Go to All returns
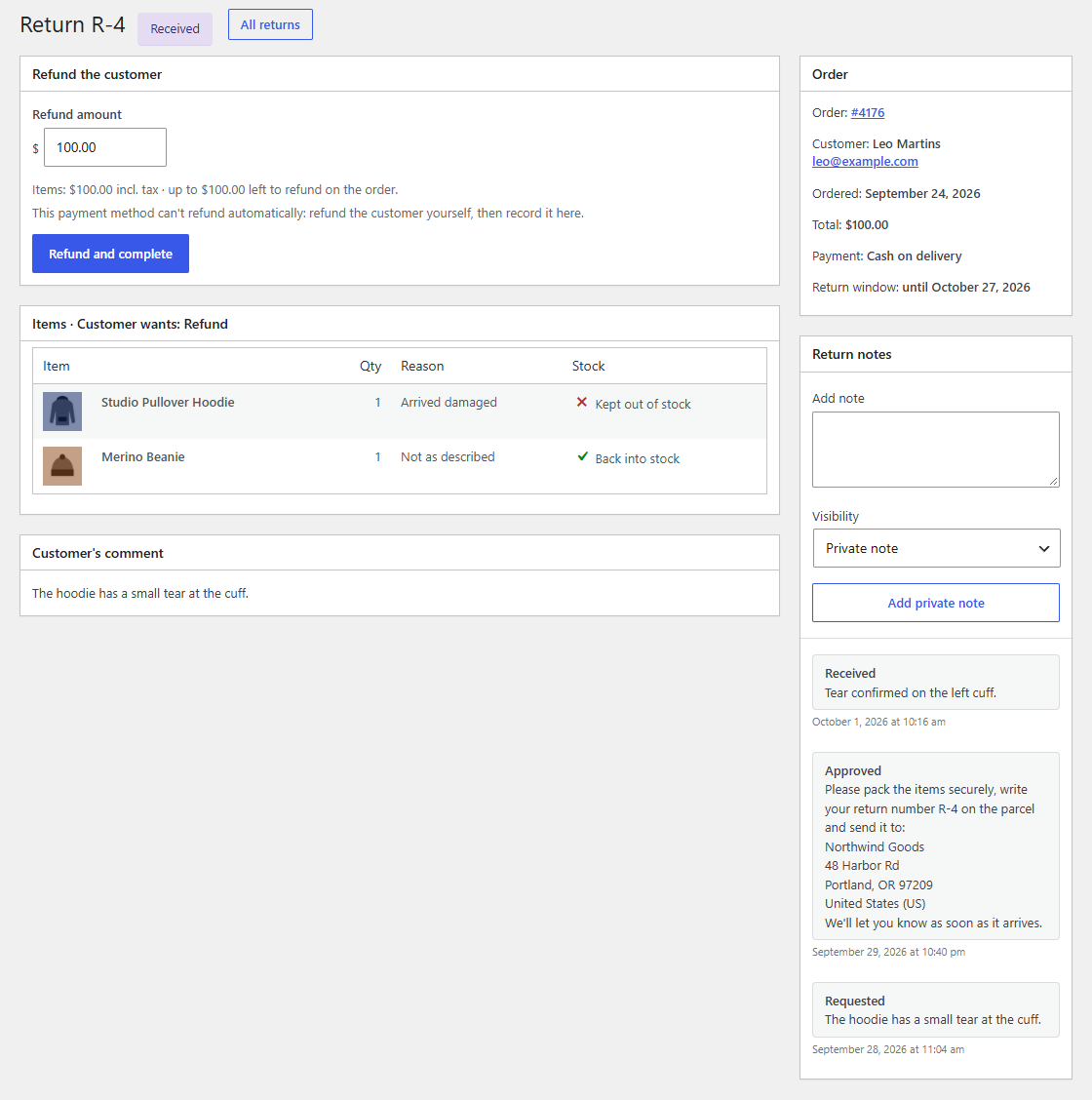Image resolution: width=1092 pixels, height=1100 pixels. pos(270,24)
